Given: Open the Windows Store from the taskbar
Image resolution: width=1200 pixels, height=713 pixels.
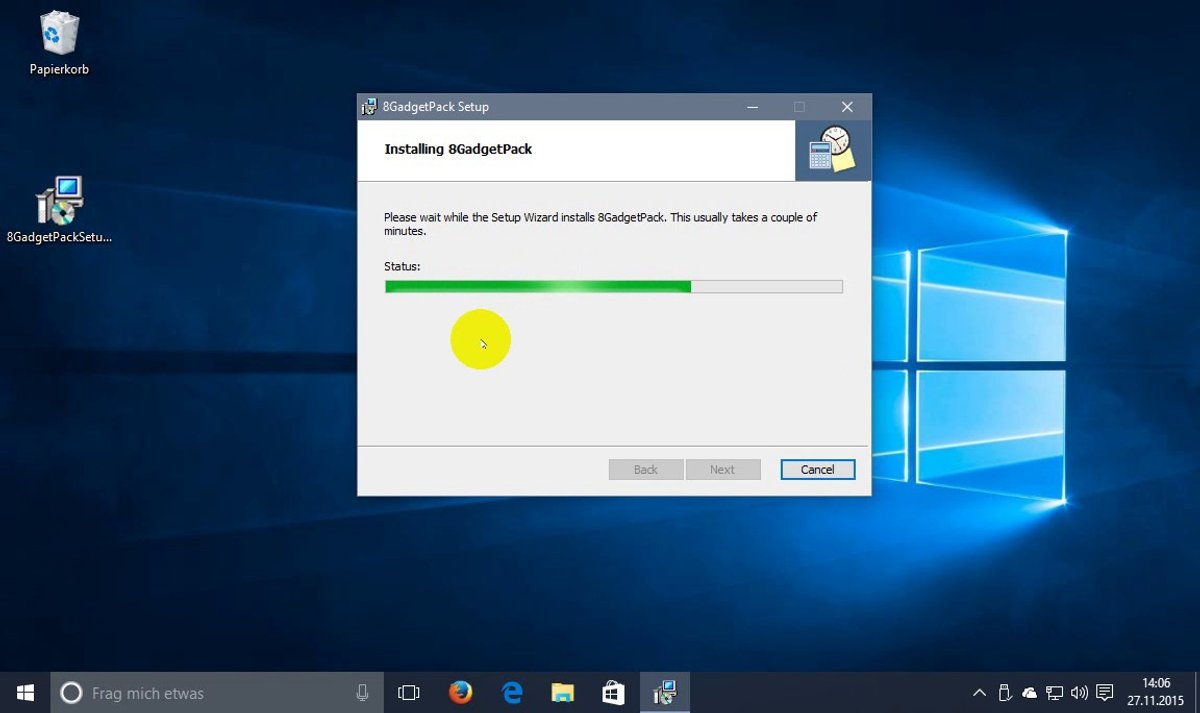Looking at the screenshot, I should click(x=613, y=691).
